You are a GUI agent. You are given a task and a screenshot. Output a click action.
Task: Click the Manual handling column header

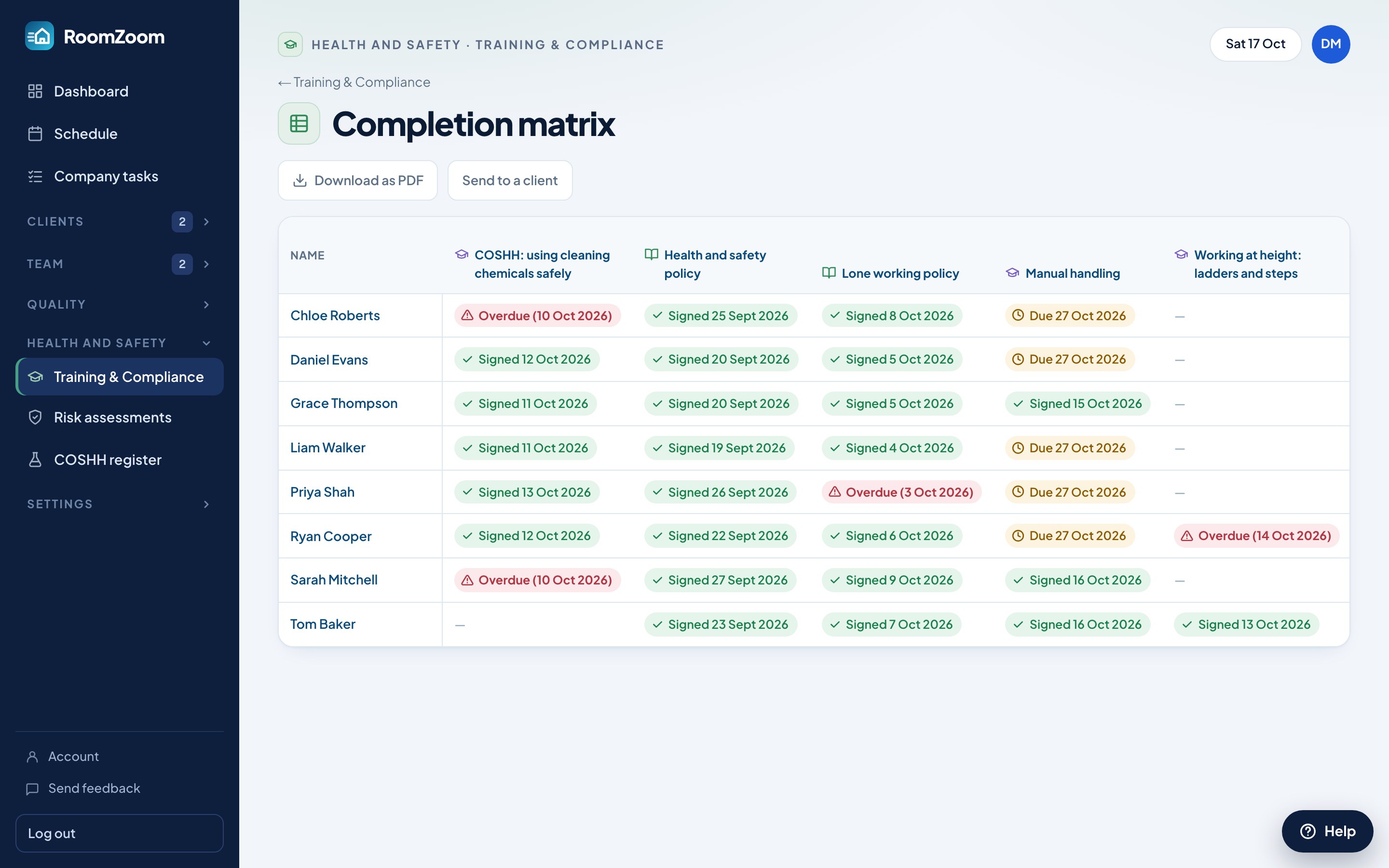pyautogui.click(x=1063, y=273)
